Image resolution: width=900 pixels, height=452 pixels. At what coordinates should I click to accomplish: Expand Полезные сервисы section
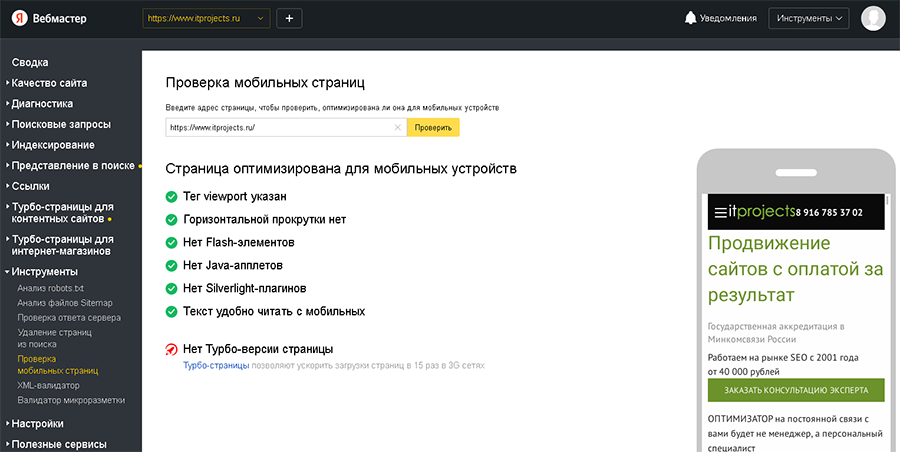[59, 445]
